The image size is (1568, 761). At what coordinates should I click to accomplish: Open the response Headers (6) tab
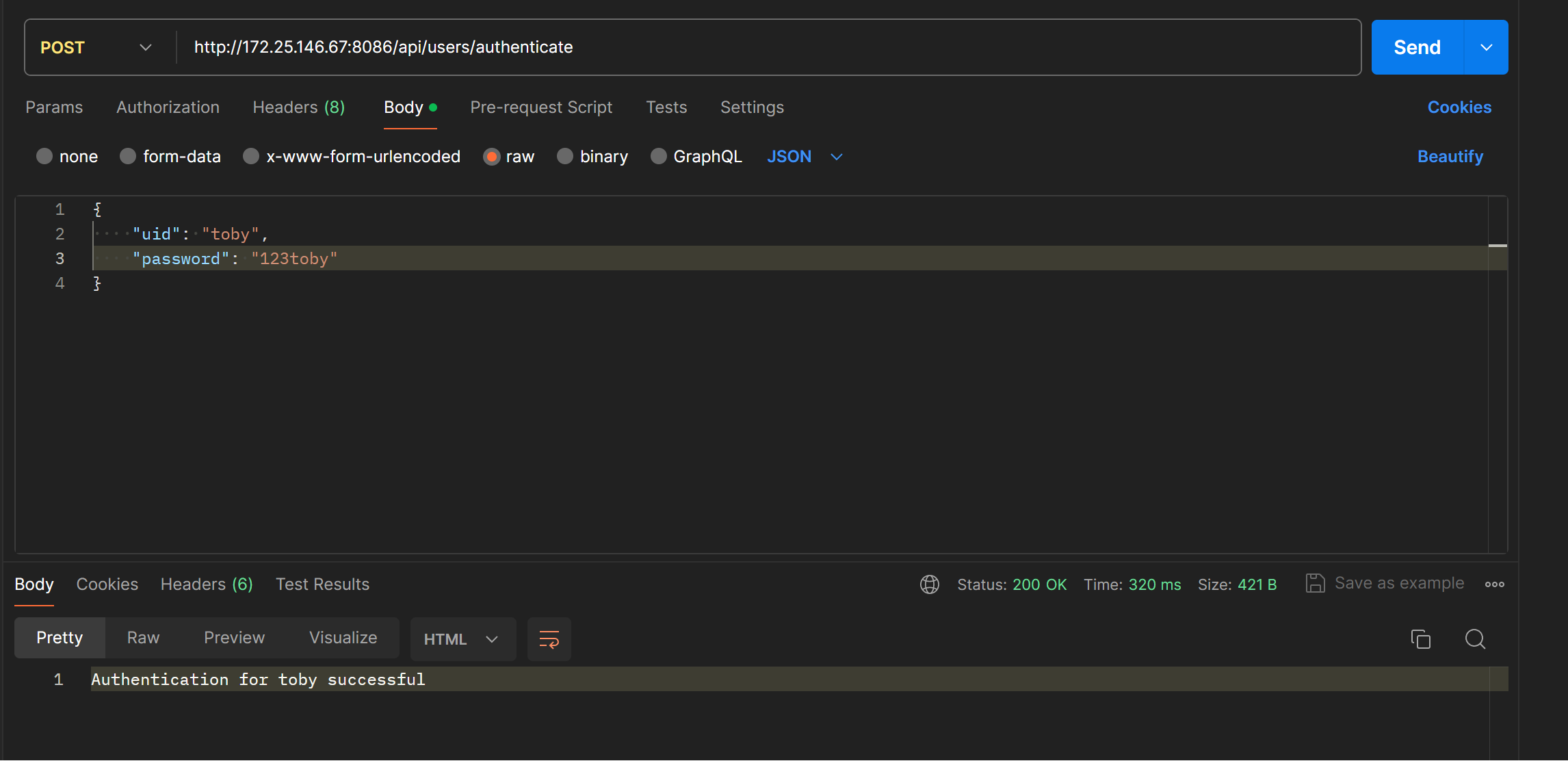207,584
